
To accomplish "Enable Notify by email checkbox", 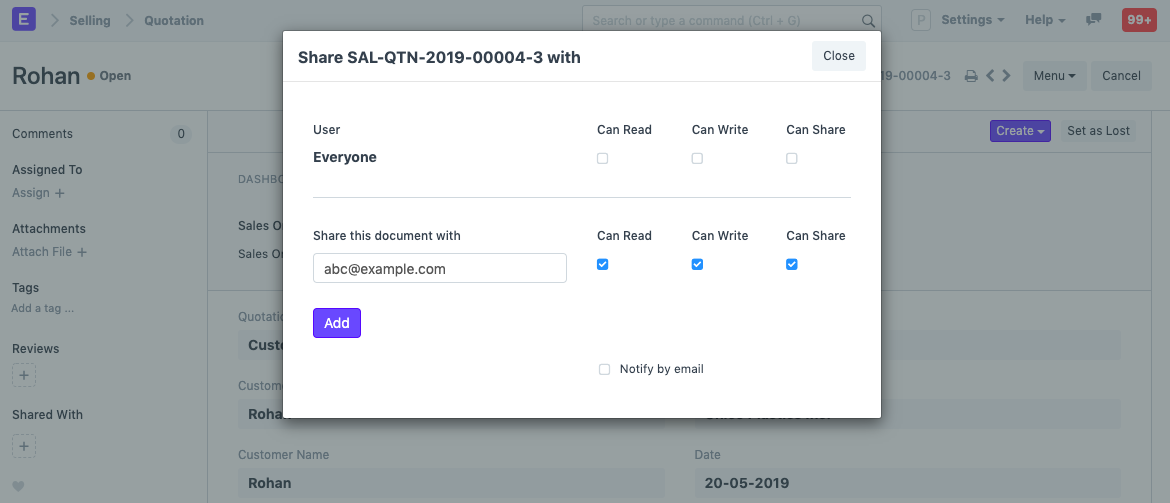I will (x=604, y=369).
